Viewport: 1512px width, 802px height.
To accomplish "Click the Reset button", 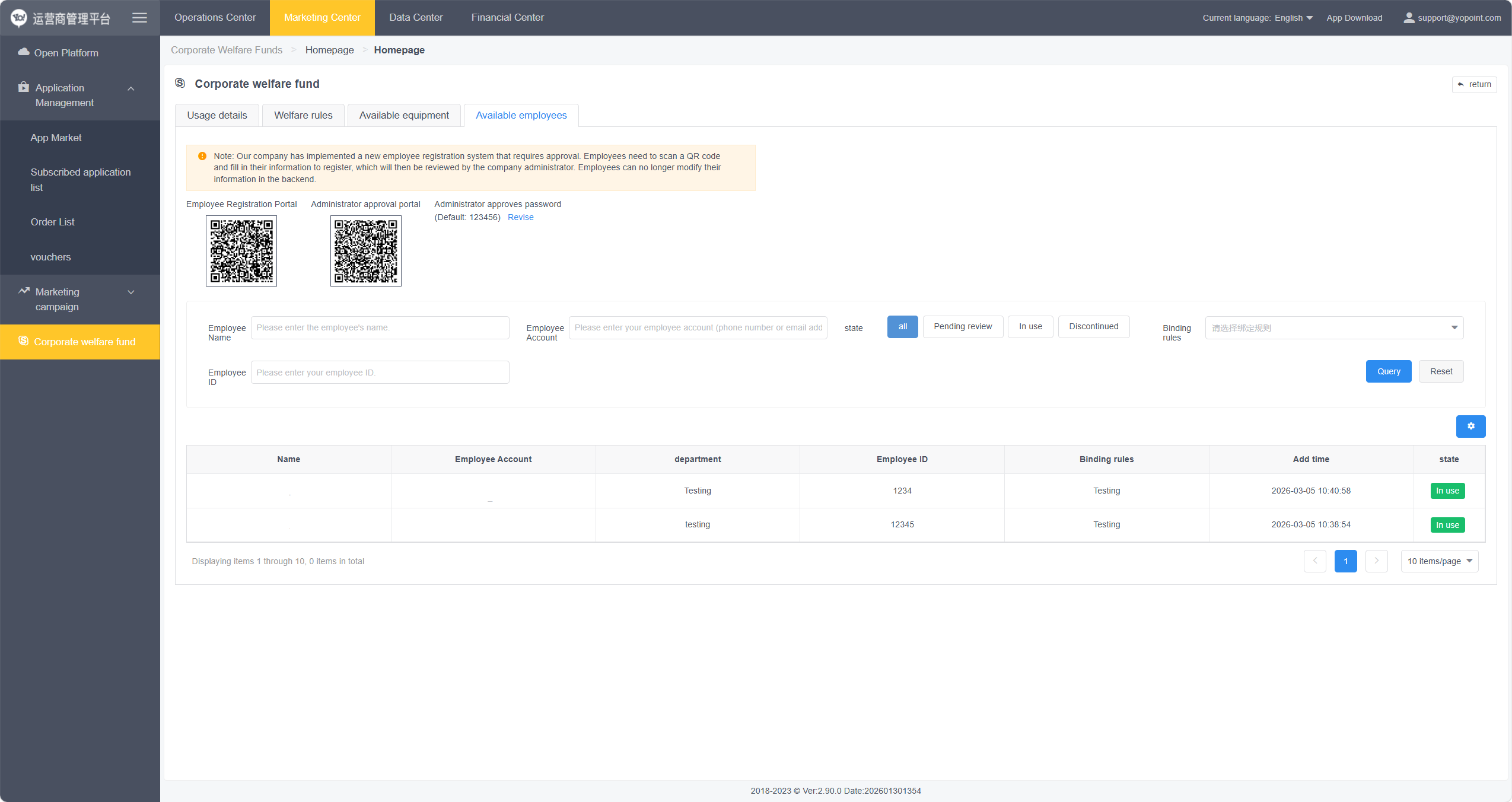I will coord(1441,371).
